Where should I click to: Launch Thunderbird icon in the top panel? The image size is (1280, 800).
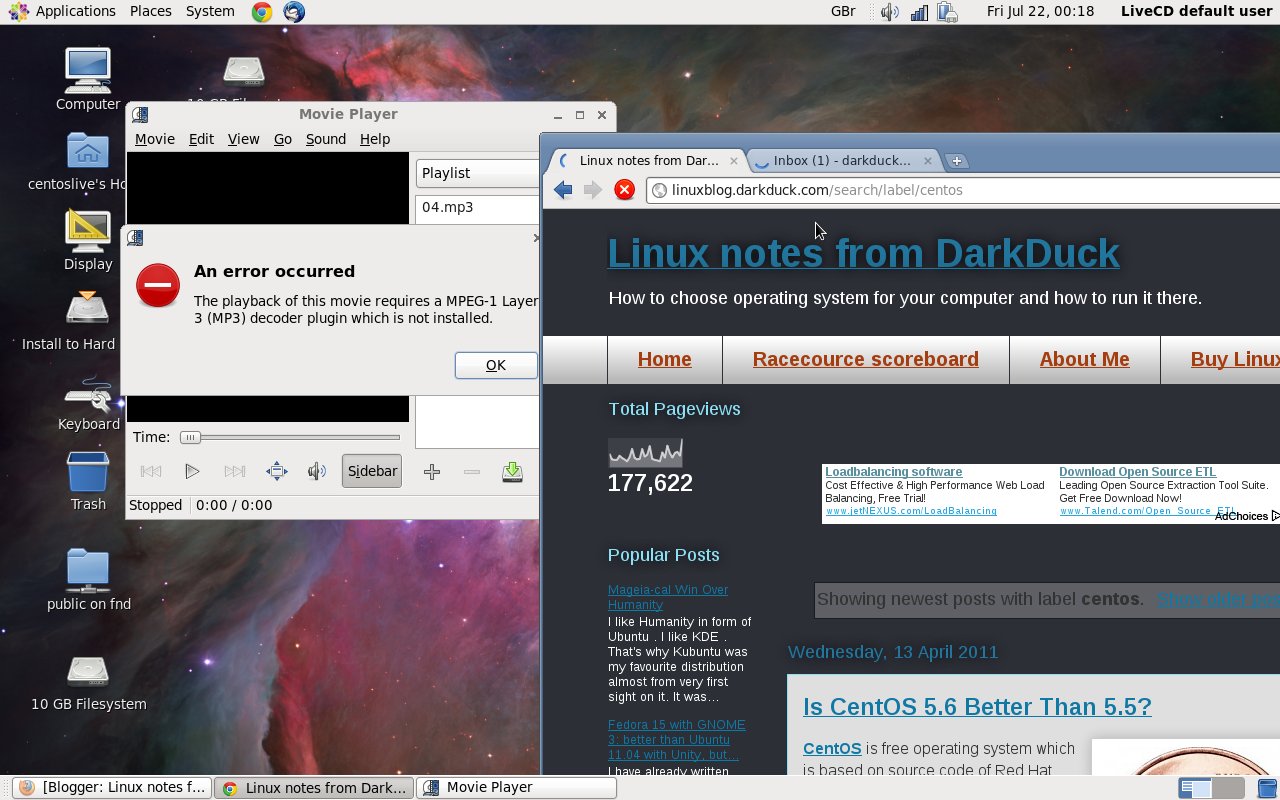(293, 12)
